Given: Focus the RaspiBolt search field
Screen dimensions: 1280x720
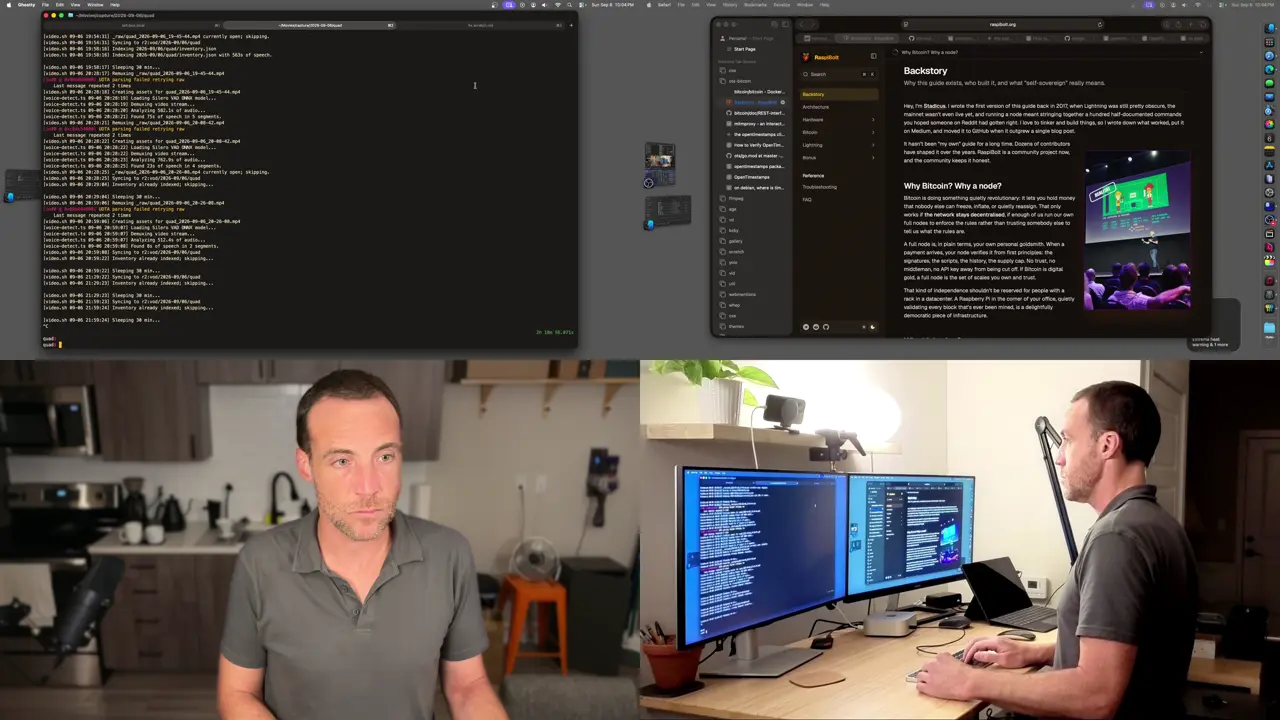Looking at the screenshot, I should click(839, 74).
